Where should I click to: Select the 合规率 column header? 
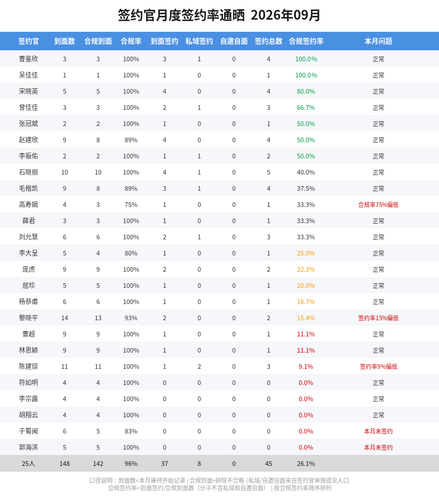point(131,41)
